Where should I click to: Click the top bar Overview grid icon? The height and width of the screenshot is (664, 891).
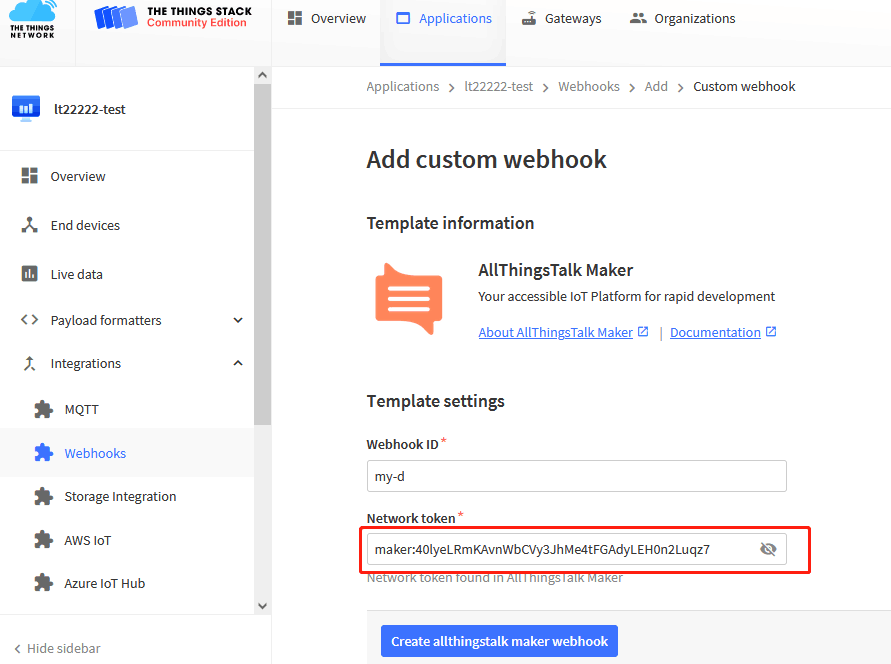click(x=295, y=18)
